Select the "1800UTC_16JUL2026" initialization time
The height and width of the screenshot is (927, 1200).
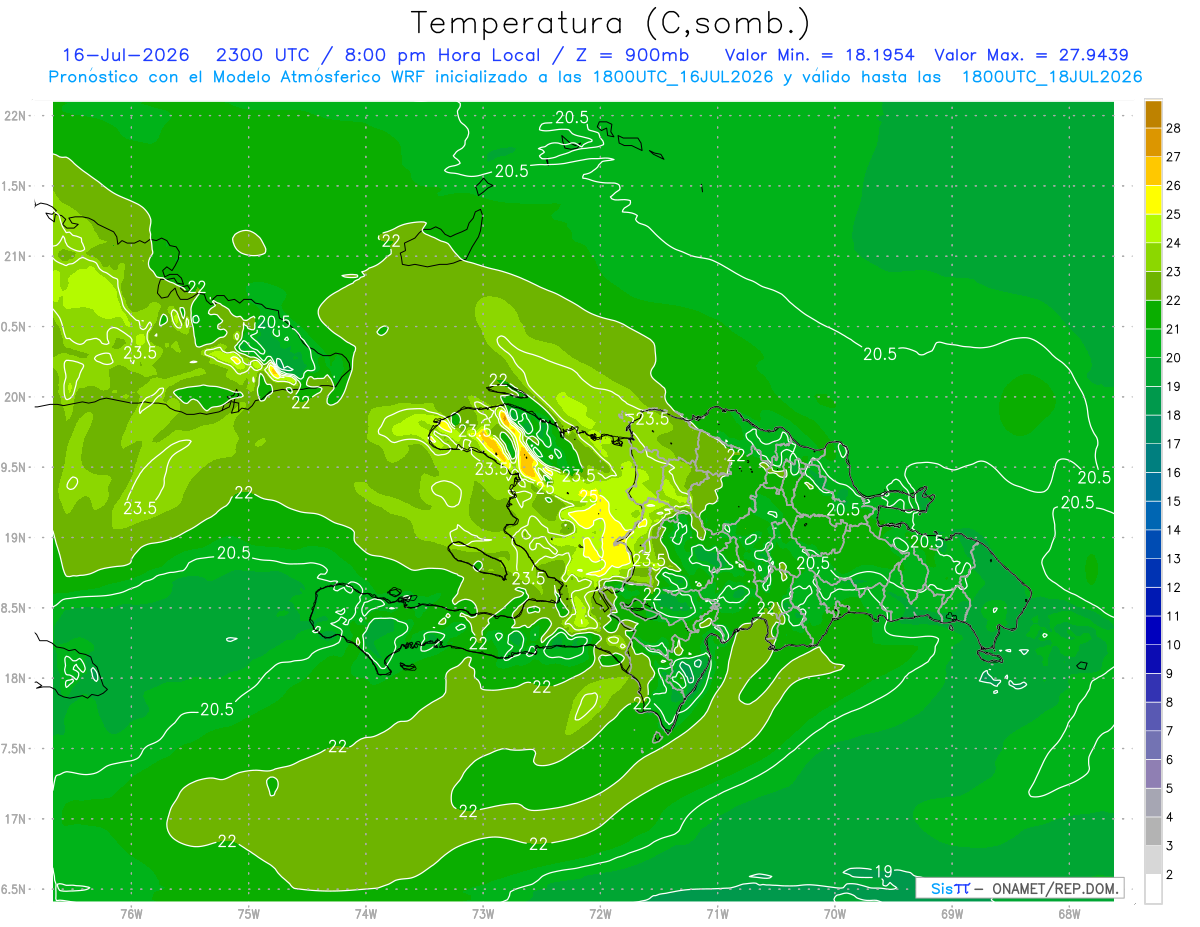tap(683, 77)
